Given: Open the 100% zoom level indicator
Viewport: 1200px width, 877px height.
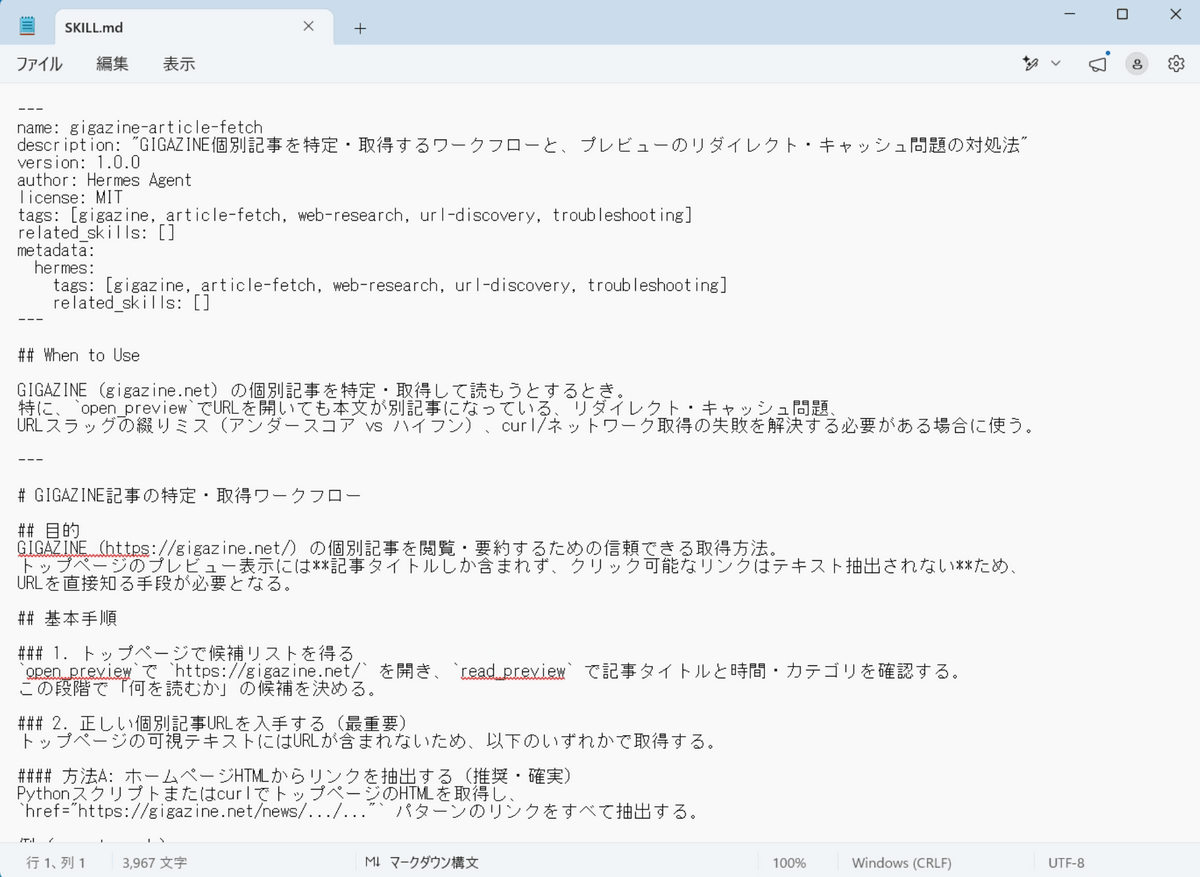Looking at the screenshot, I should point(789,862).
